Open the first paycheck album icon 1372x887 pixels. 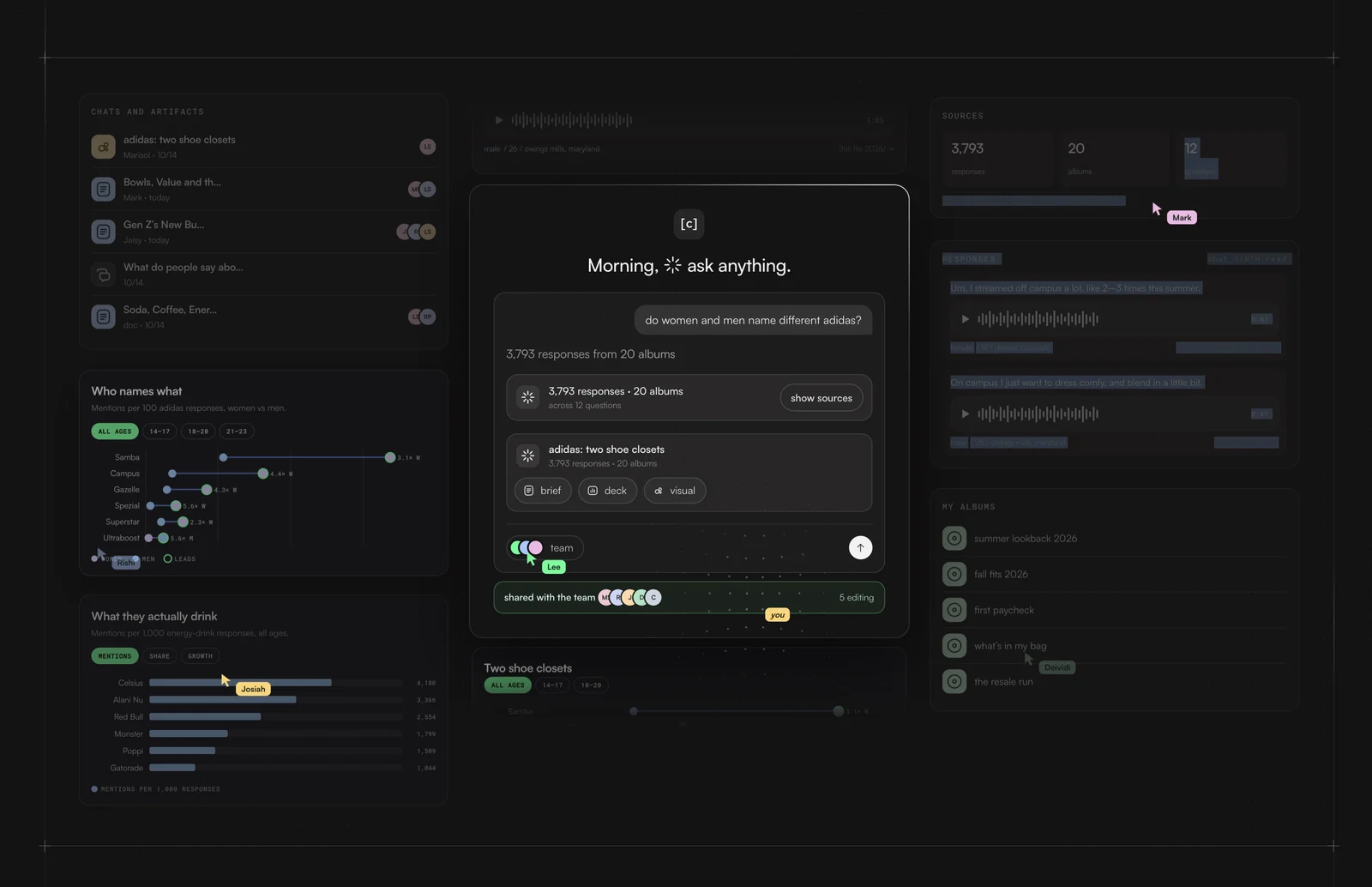pyautogui.click(x=954, y=610)
